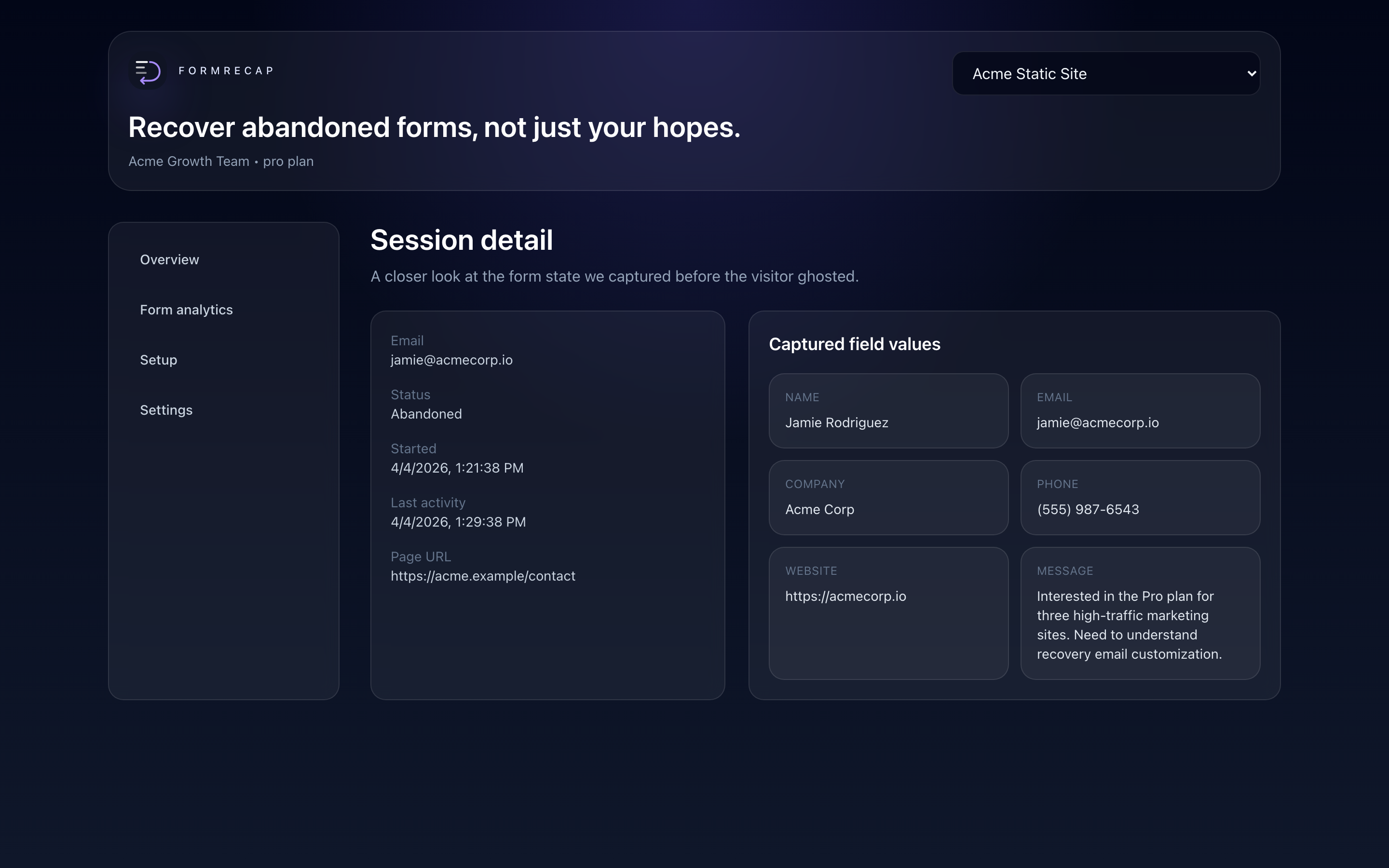Viewport: 1389px width, 868px height.
Task: Click the page URL acme.example/contact
Action: point(483,576)
